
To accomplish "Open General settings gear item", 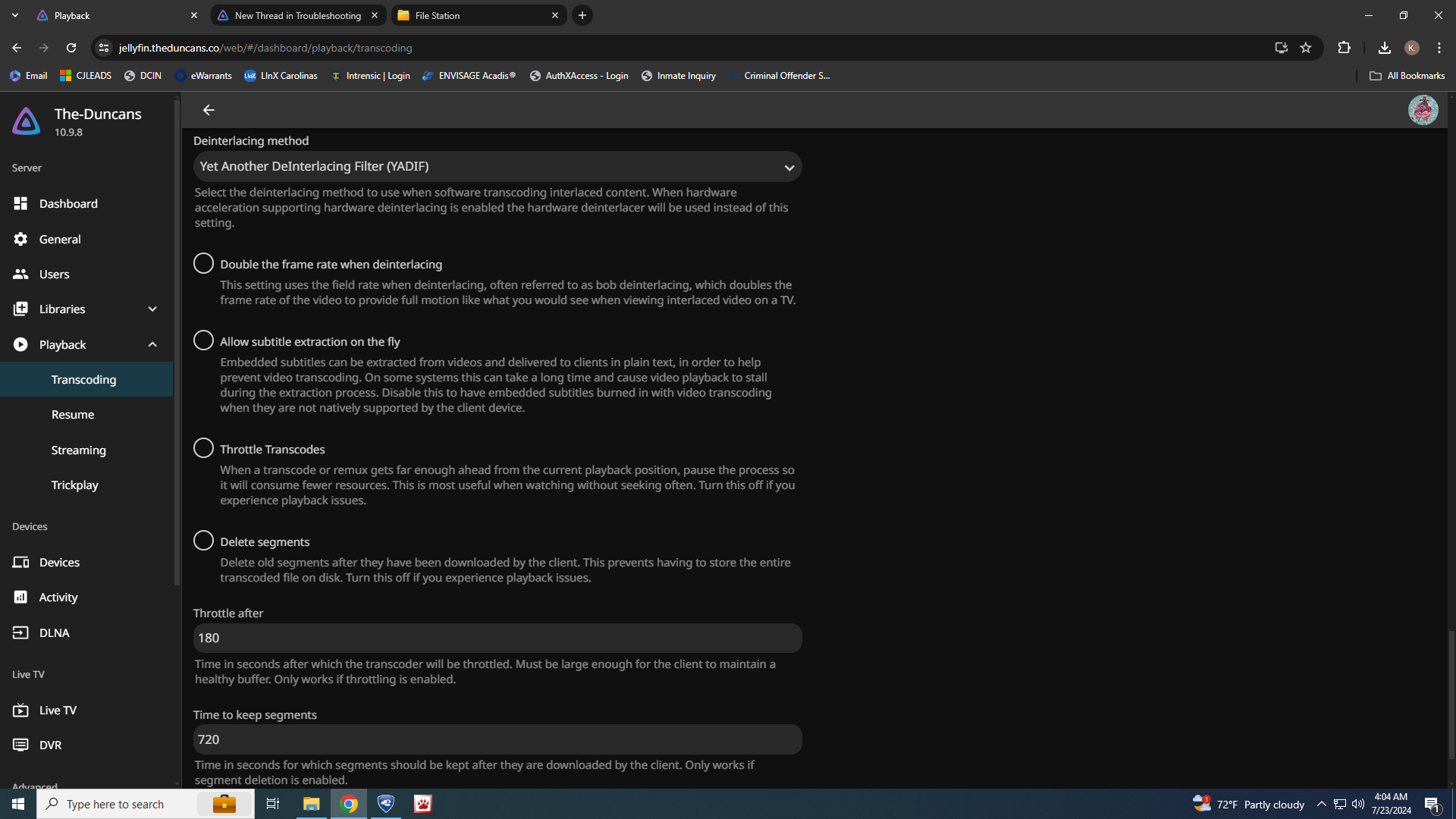I will (60, 239).
